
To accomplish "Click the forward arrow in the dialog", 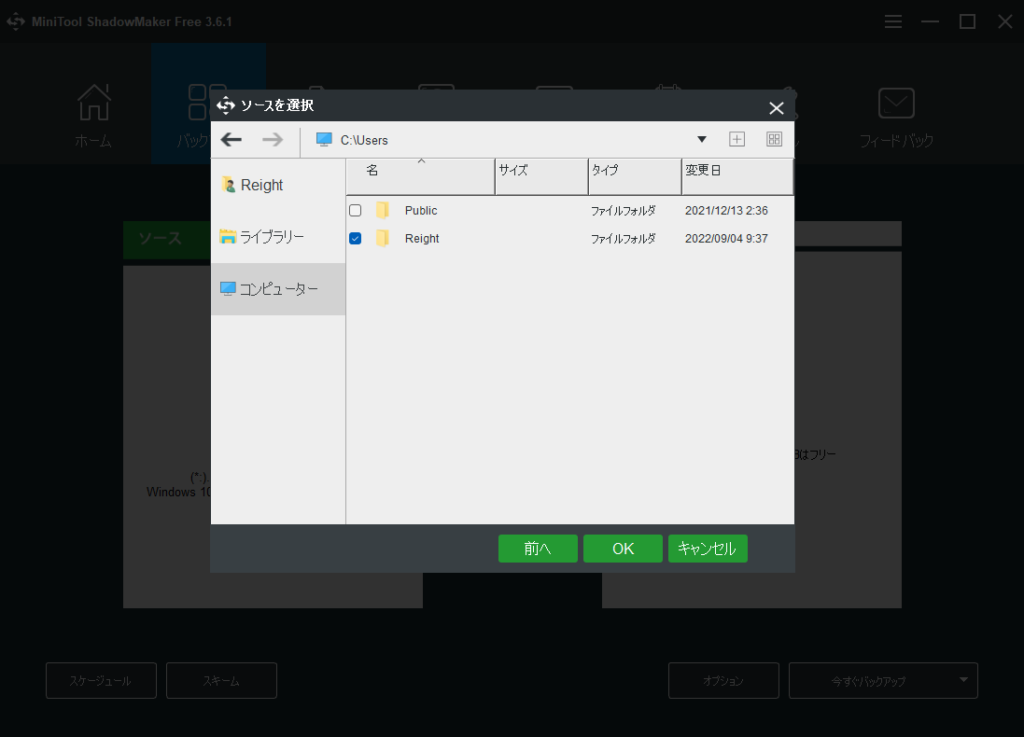I will [x=272, y=140].
